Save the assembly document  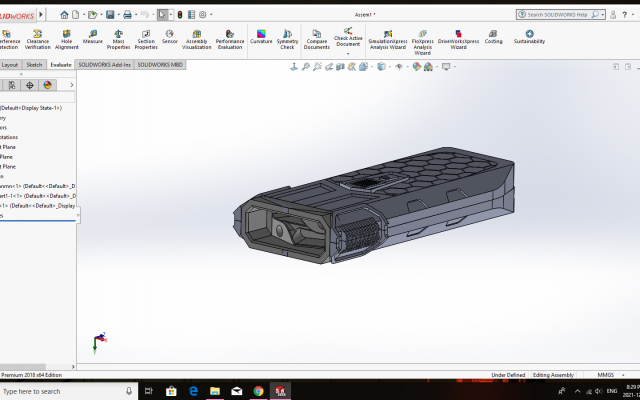tap(110, 15)
